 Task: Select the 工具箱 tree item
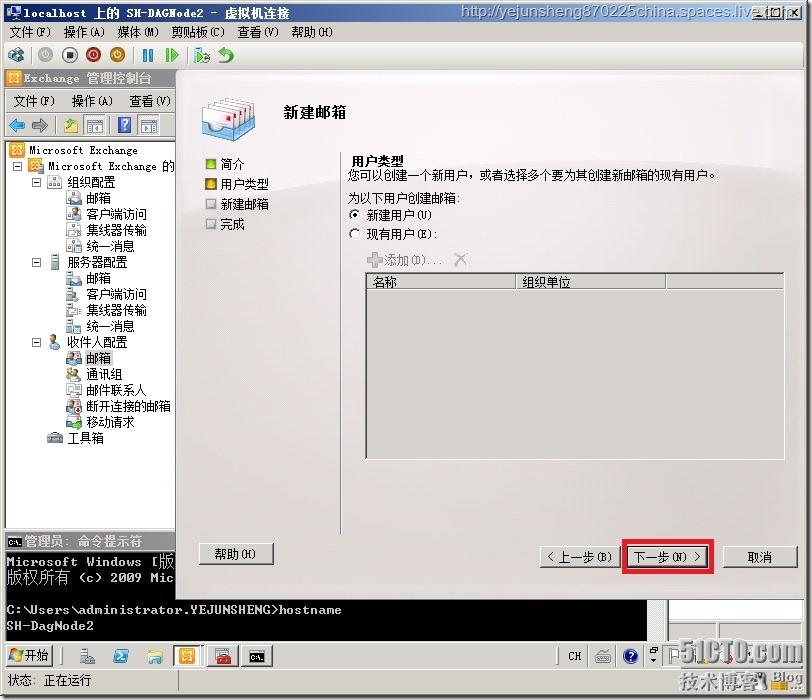[x=85, y=439]
